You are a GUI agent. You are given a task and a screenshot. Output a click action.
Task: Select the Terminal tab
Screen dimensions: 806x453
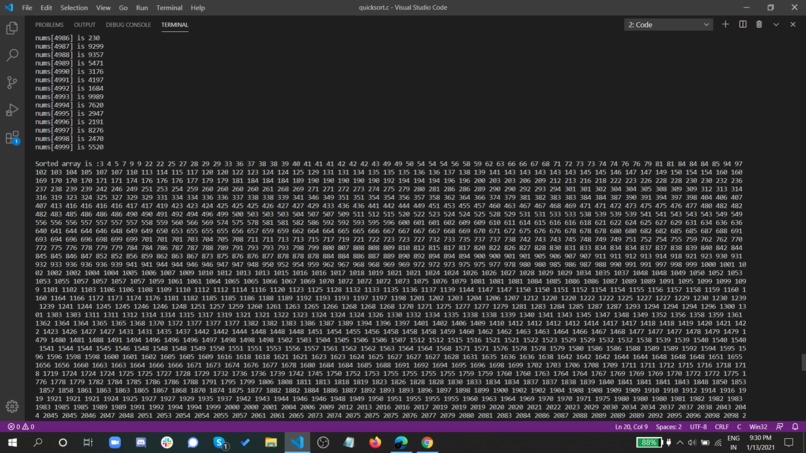point(175,25)
